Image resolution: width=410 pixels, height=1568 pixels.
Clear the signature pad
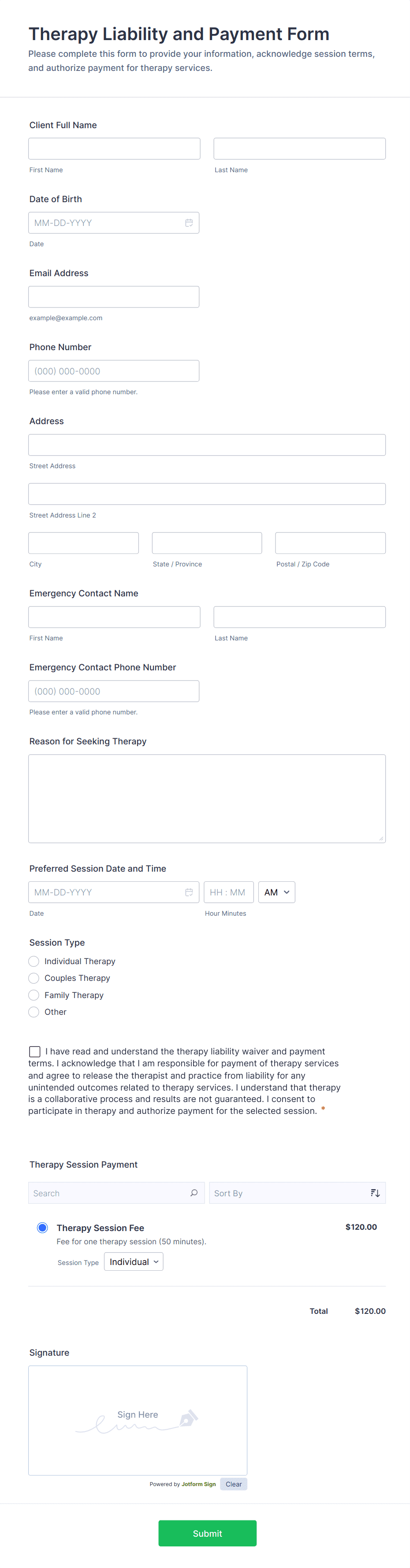point(233,1484)
